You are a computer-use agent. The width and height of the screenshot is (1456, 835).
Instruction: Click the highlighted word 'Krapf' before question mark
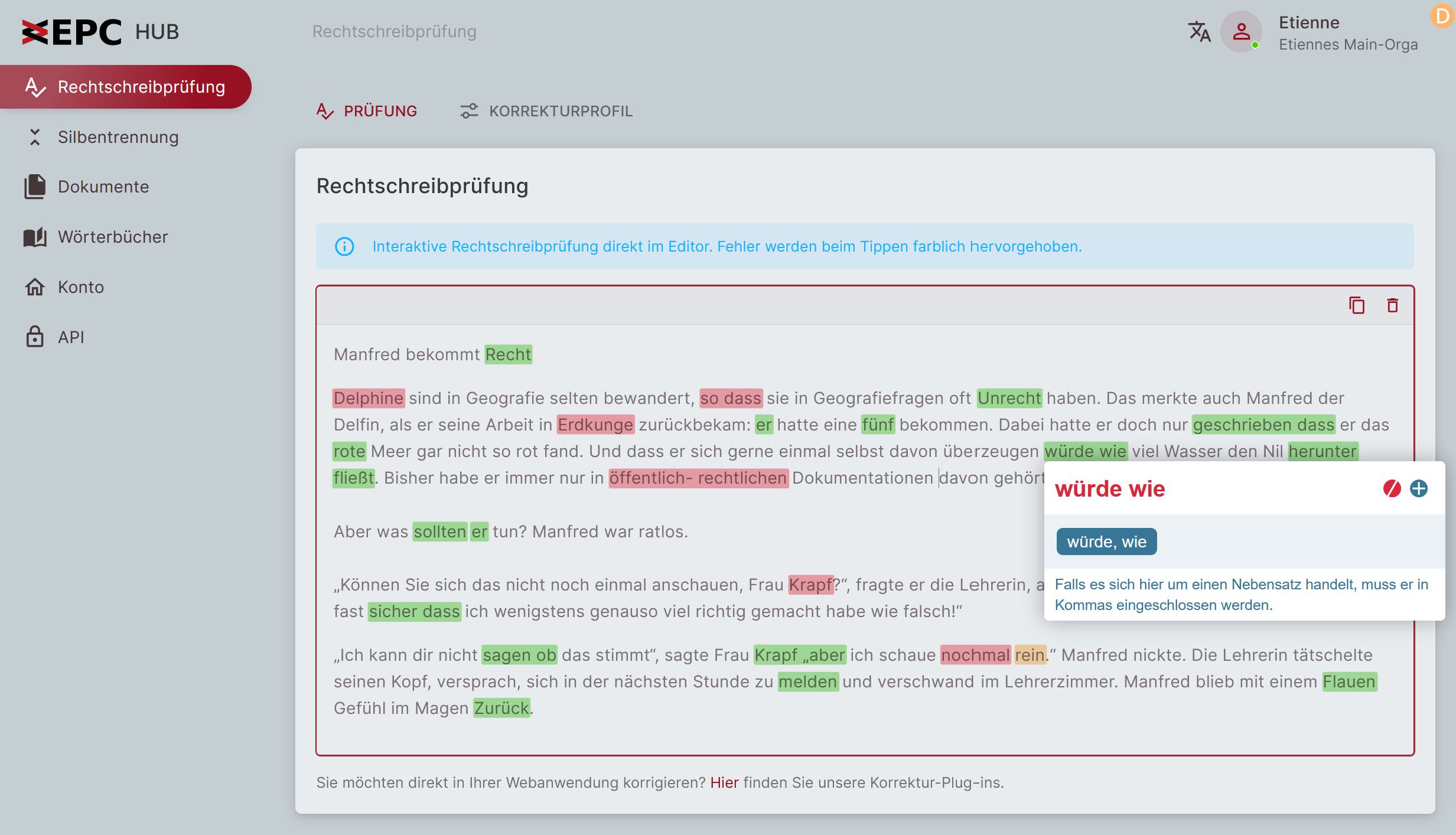810,585
